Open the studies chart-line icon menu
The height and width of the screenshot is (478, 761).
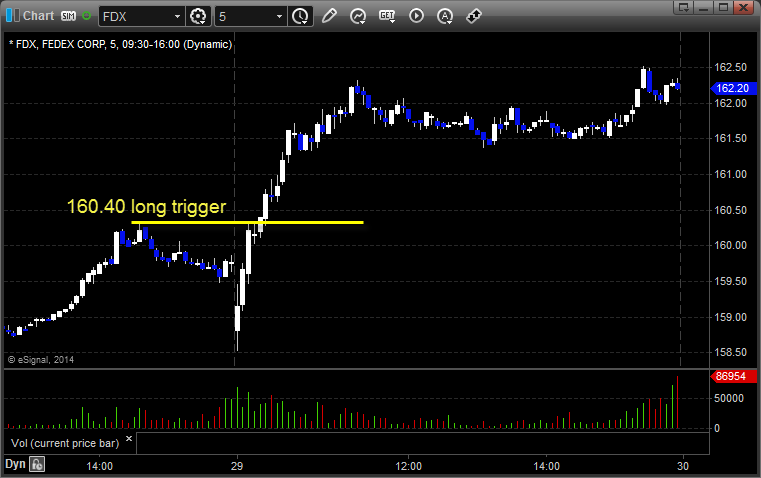click(x=358, y=16)
